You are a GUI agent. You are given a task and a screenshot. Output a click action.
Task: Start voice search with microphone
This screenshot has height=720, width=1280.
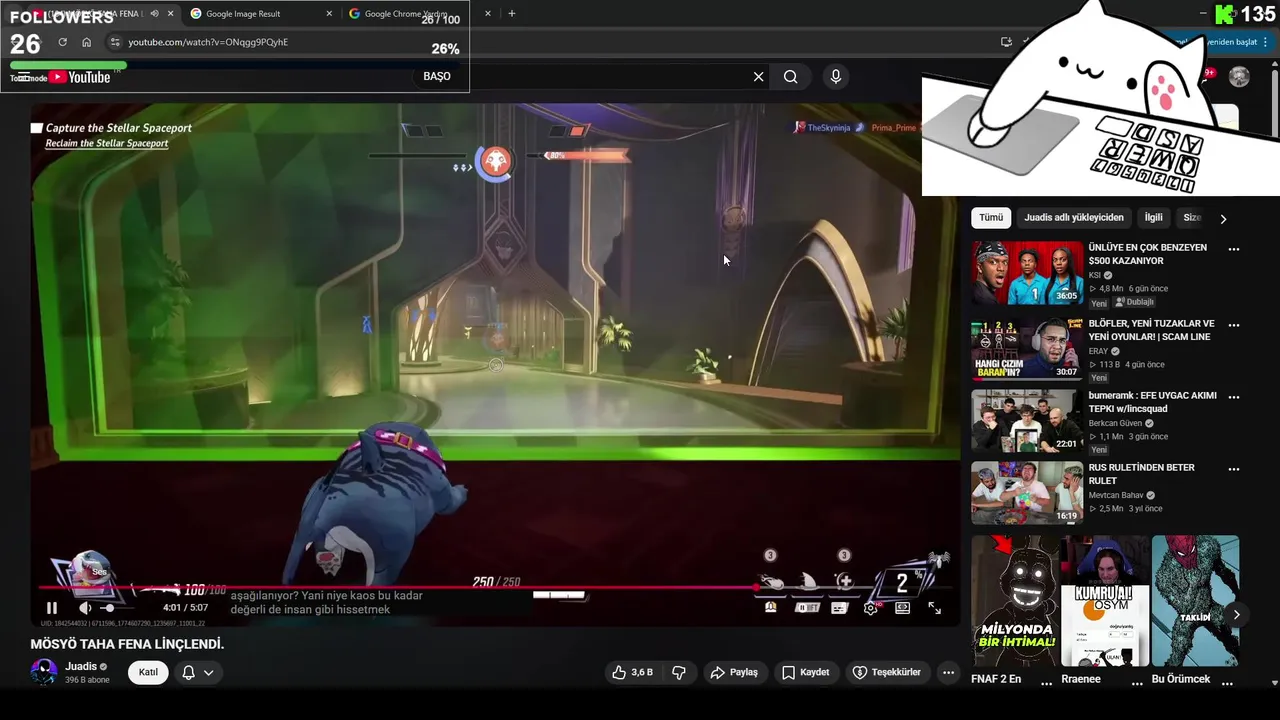tap(836, 76)
